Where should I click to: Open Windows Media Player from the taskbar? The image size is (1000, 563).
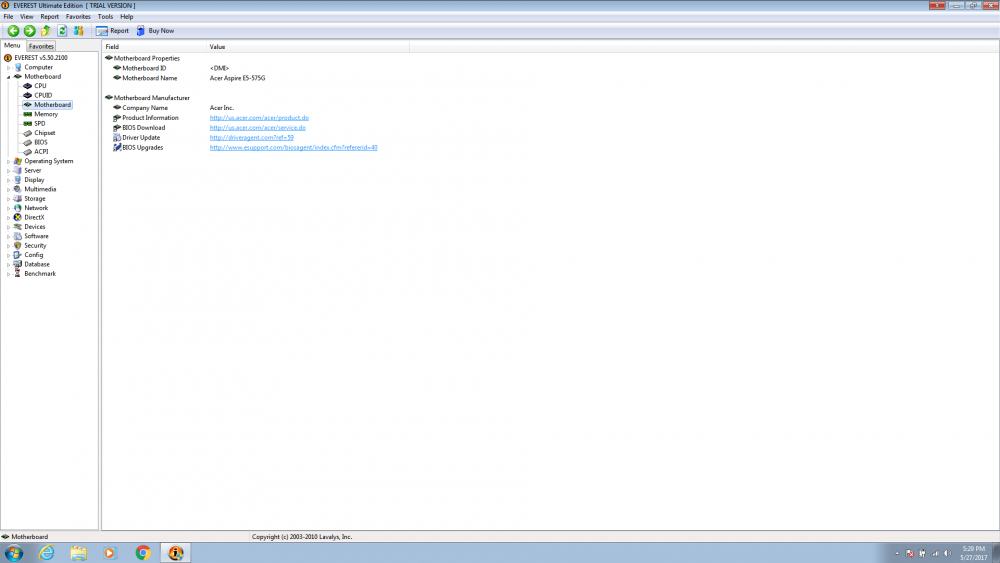point(110,553)
